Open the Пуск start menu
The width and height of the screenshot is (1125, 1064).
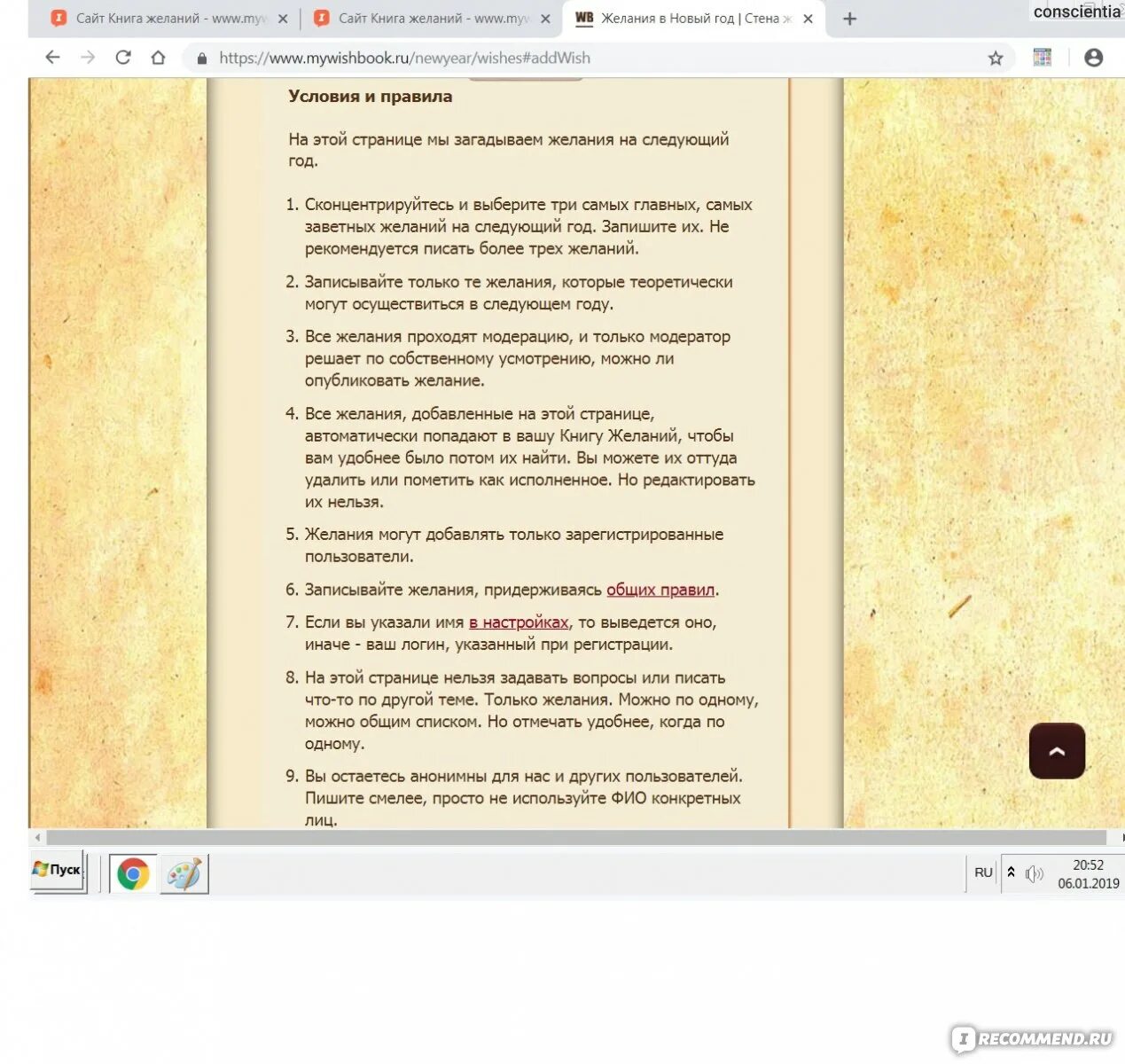[58, 870]
